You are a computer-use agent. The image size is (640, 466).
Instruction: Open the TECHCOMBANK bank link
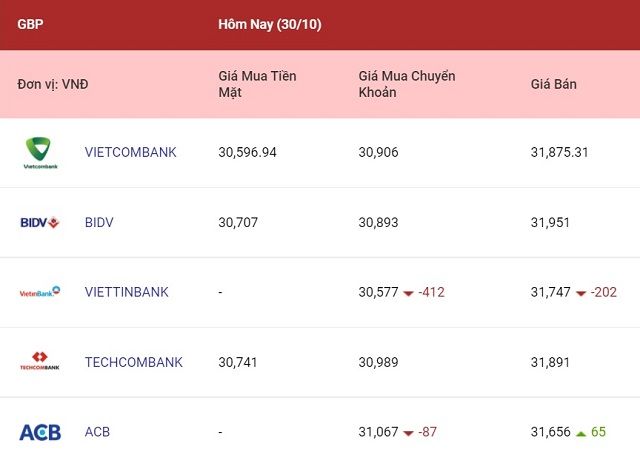click(x=133, y=362)
